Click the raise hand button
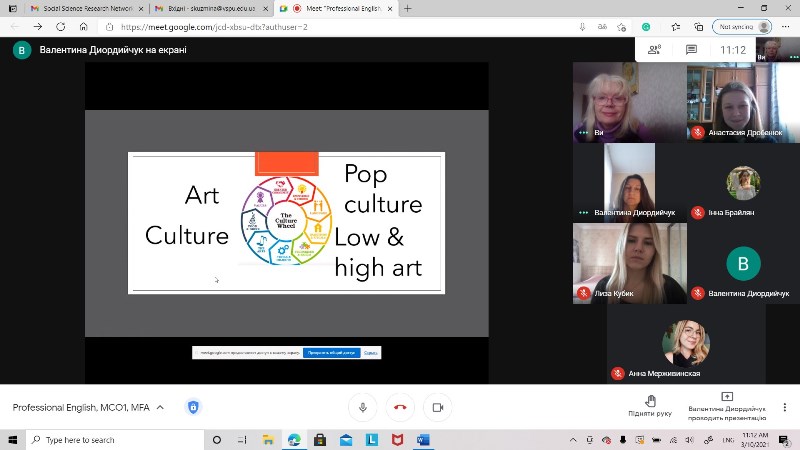Viewport: 800px width, 450px height. [650, 406]
